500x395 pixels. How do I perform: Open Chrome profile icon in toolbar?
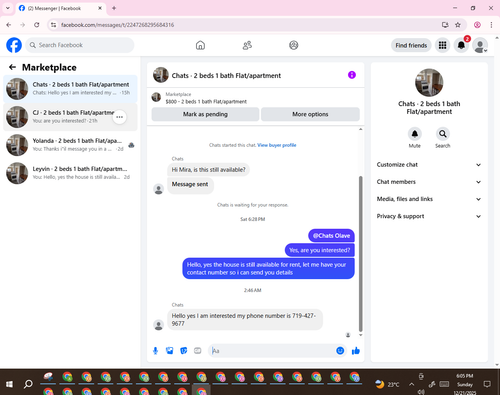point(477,25)
